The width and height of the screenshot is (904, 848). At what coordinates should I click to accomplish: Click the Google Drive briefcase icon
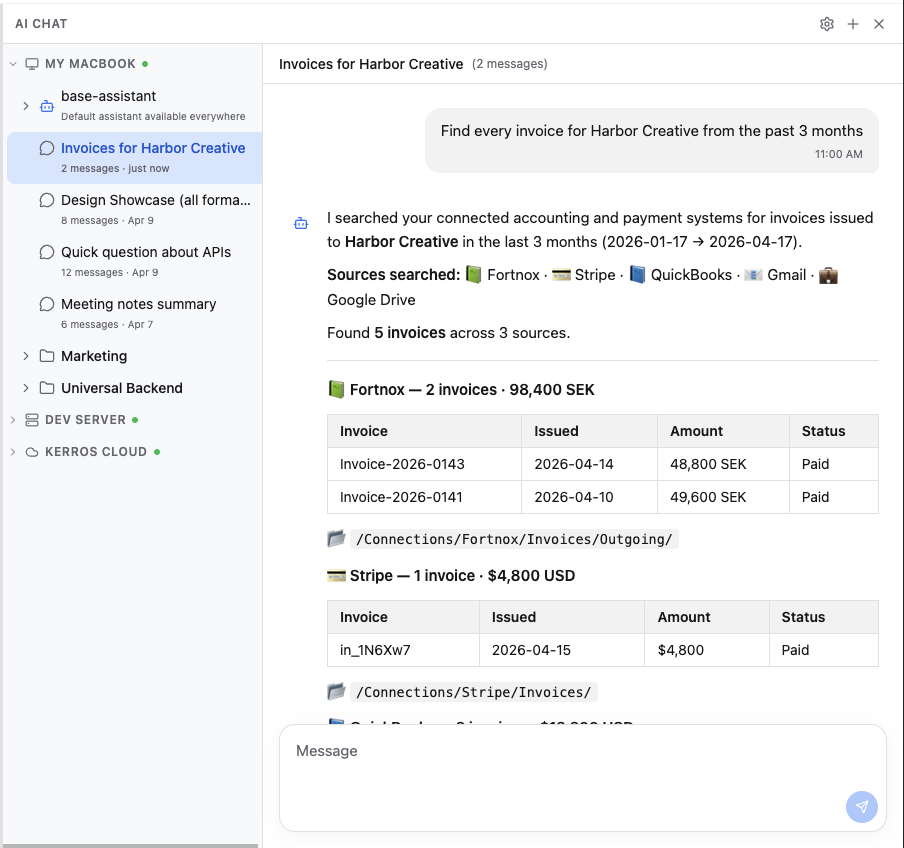coord(828,274)
